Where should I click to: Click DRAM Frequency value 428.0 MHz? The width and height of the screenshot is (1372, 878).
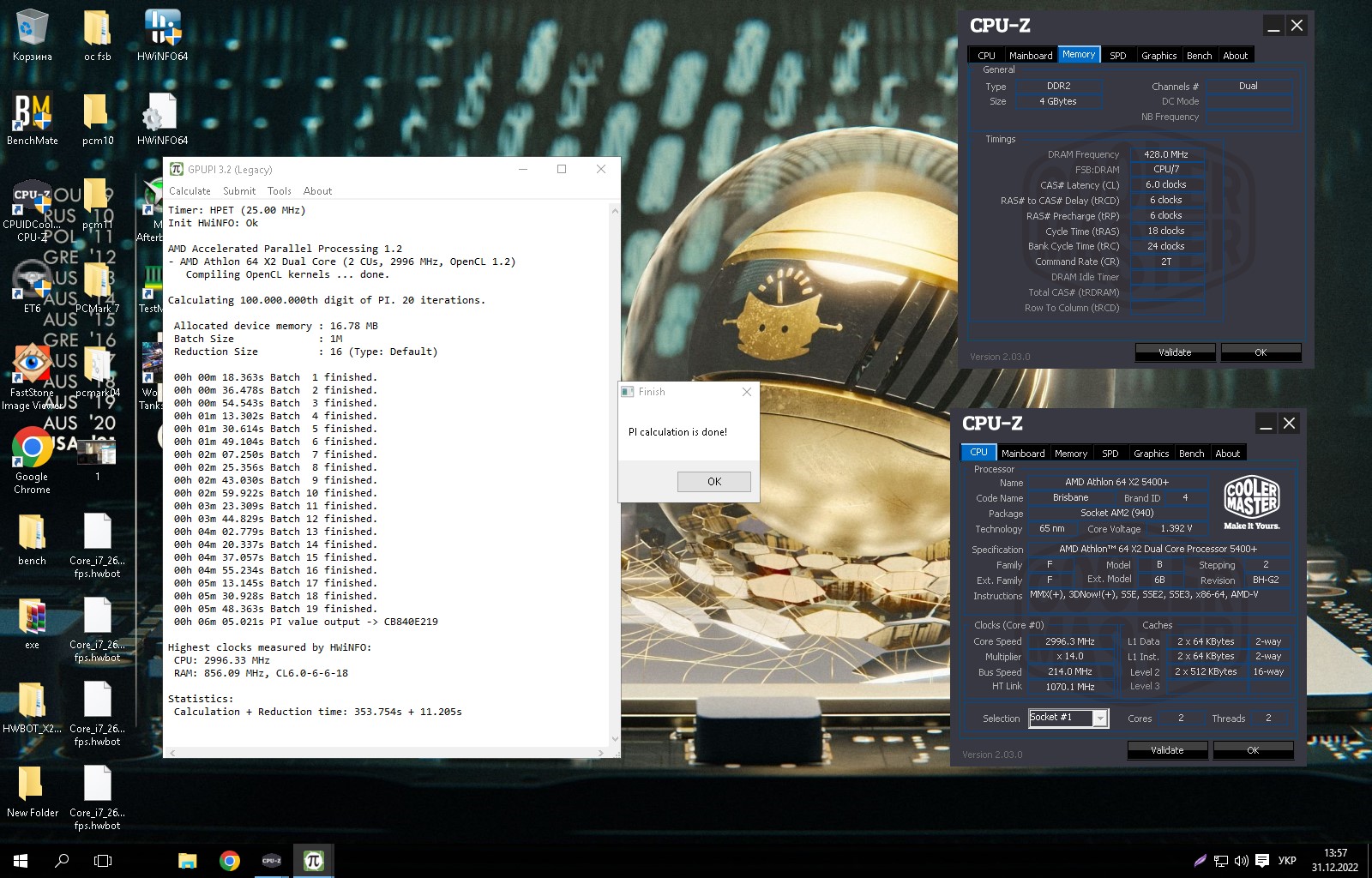tap(1166, 154)
